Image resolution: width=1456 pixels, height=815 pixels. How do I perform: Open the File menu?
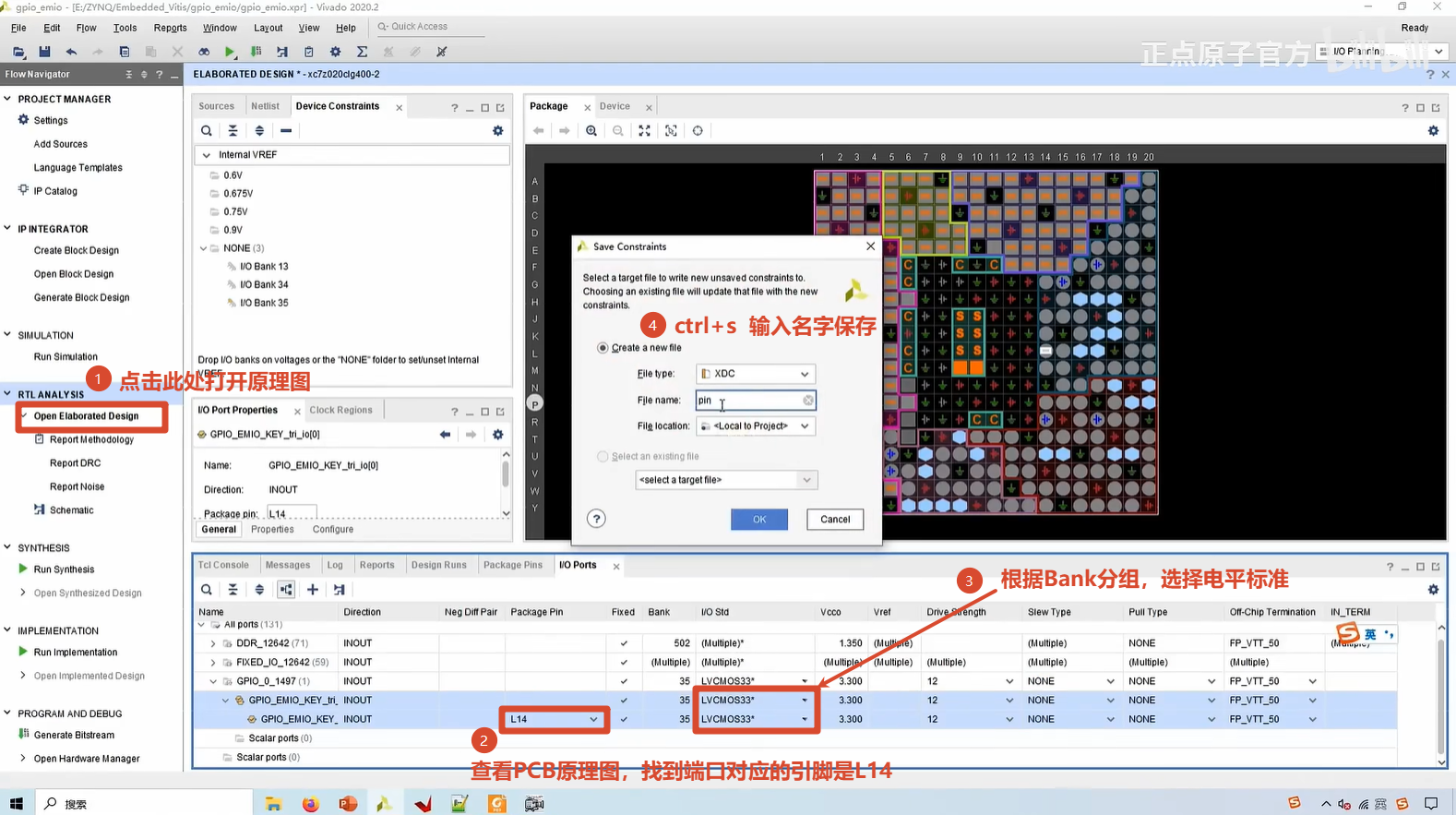pos(18,28)
